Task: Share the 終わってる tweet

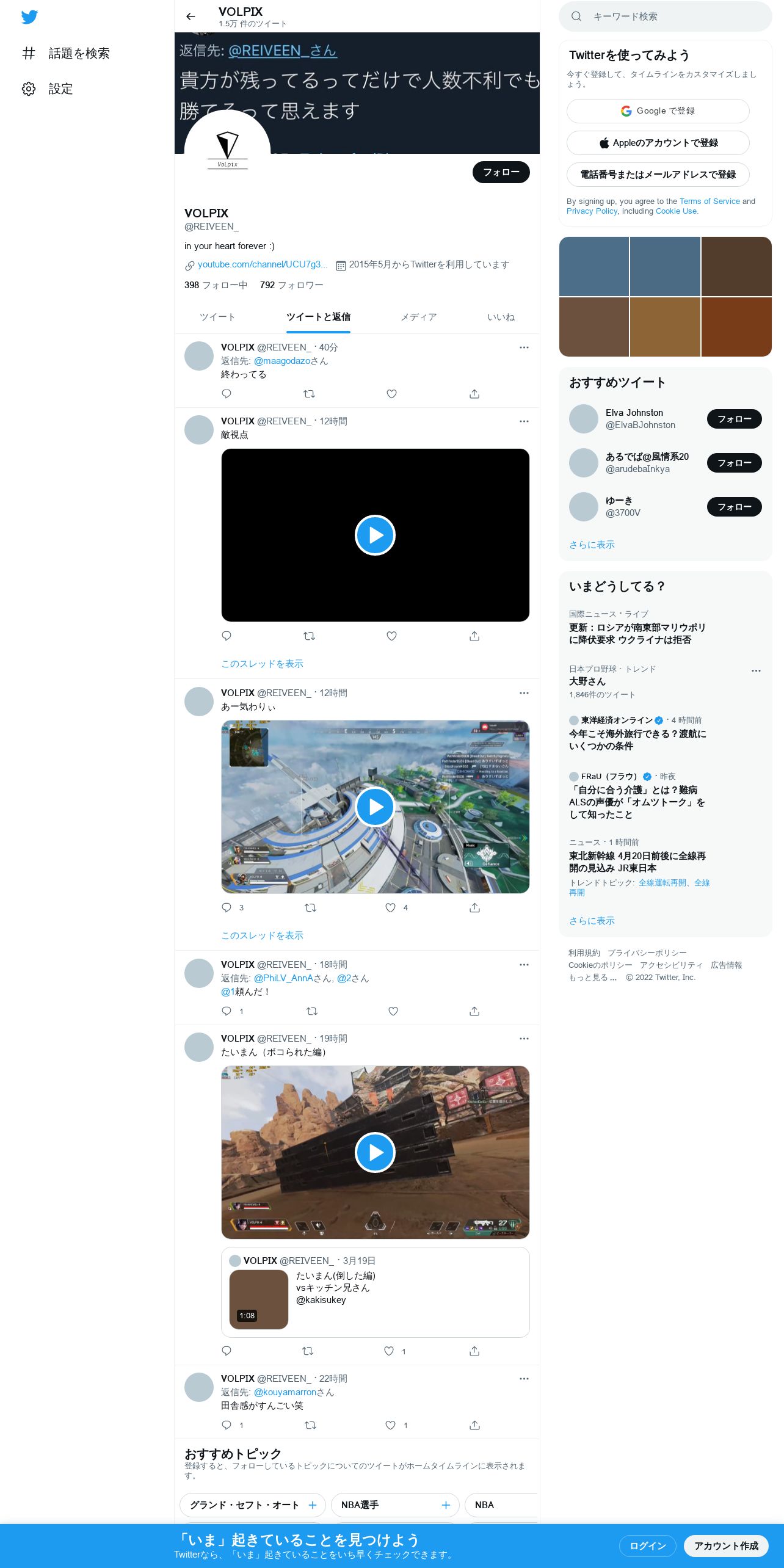Action: tap(474, 394)
